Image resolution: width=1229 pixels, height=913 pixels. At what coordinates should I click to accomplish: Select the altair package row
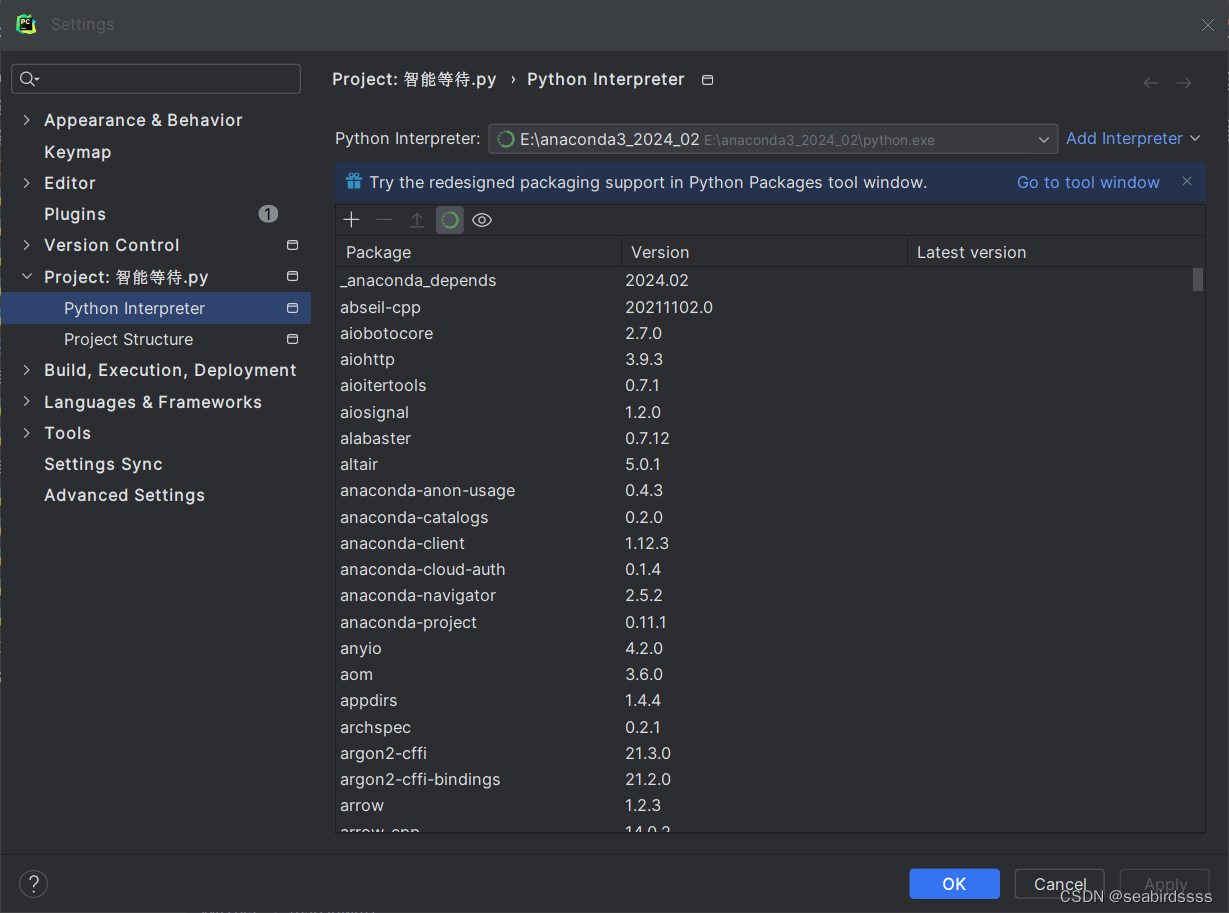[x=764, y=464]
